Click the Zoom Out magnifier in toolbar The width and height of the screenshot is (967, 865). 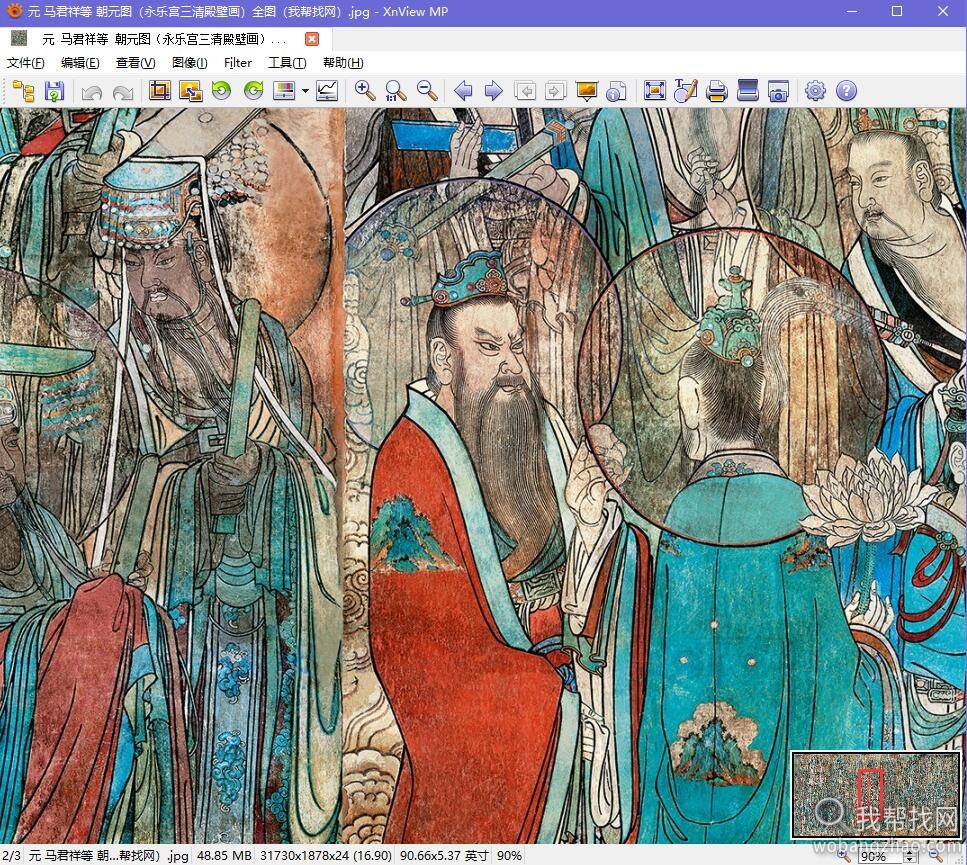(427, 91)
